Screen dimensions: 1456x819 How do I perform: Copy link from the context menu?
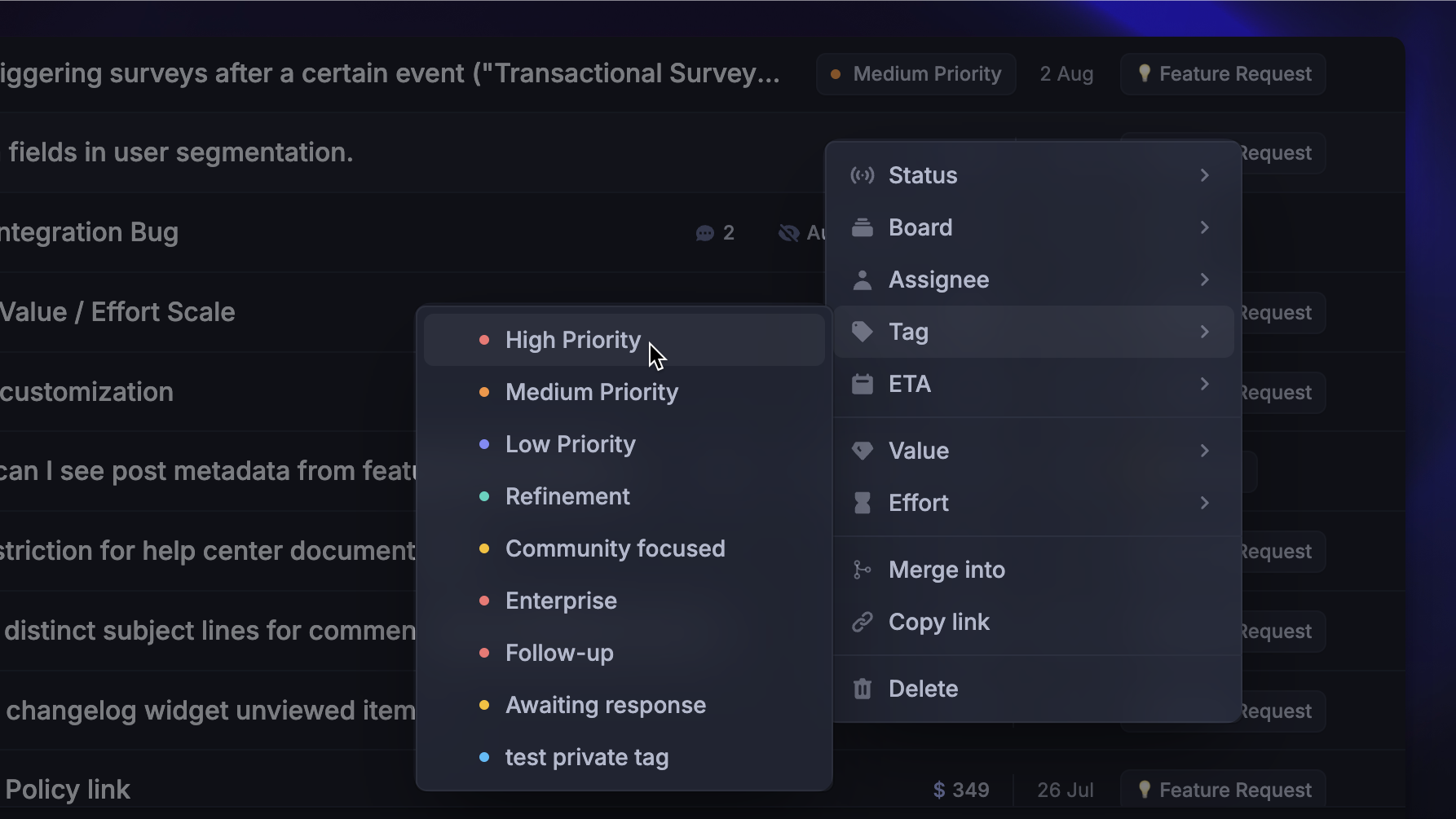(938, 622)
